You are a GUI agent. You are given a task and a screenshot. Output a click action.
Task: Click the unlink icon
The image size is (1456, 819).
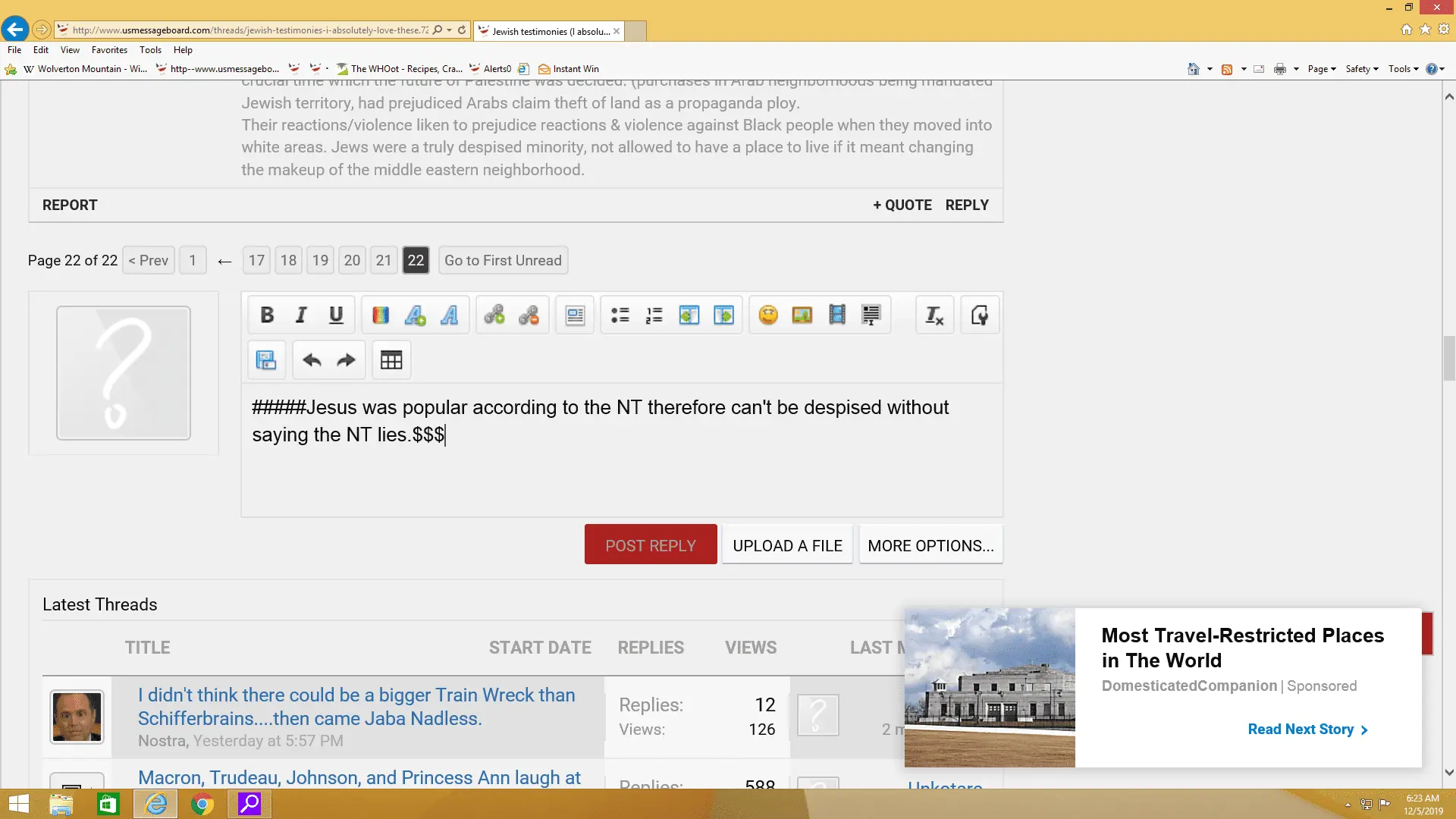tap(529, 315)
